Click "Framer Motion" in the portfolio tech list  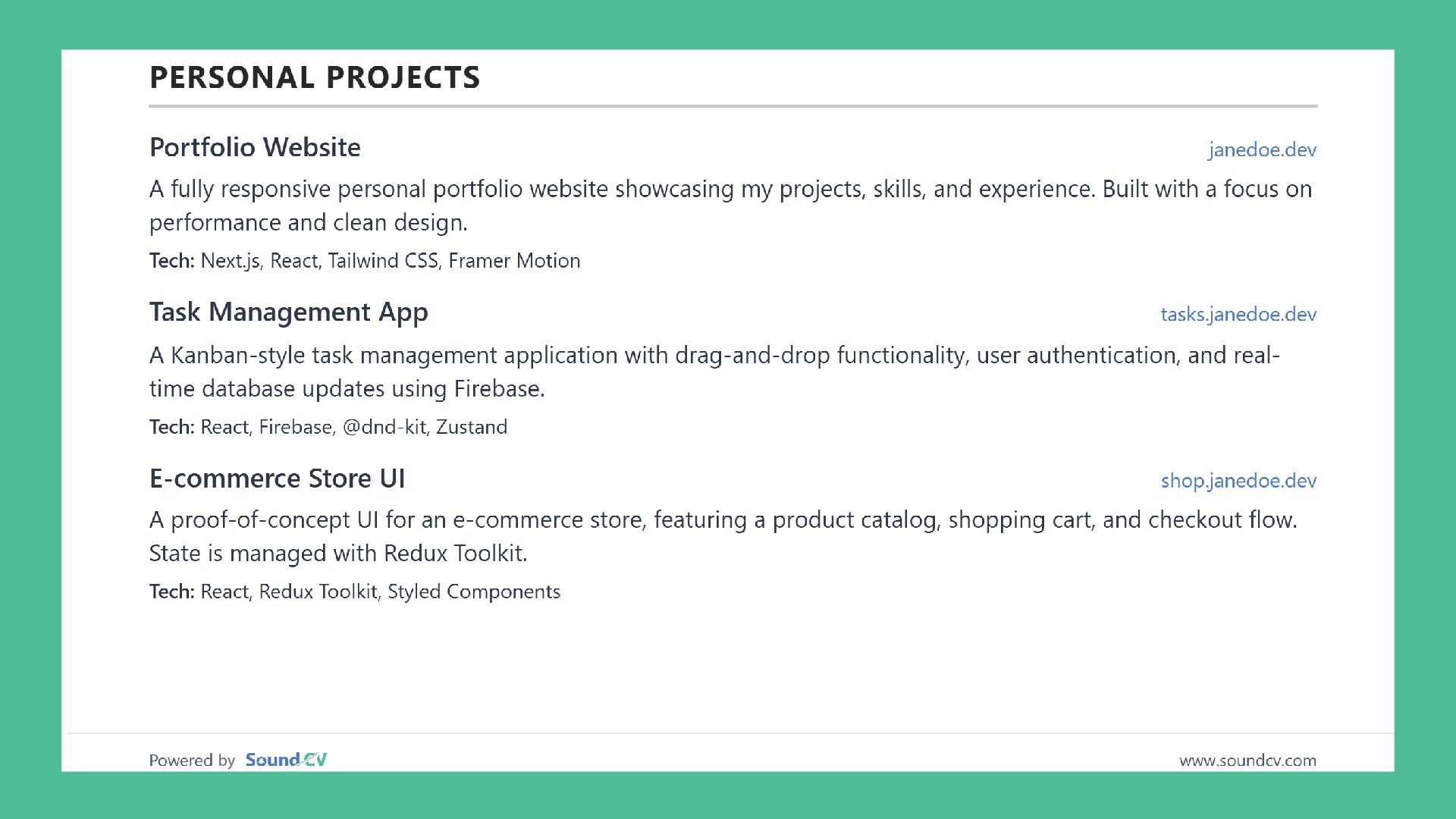click(x=514, y=261)
